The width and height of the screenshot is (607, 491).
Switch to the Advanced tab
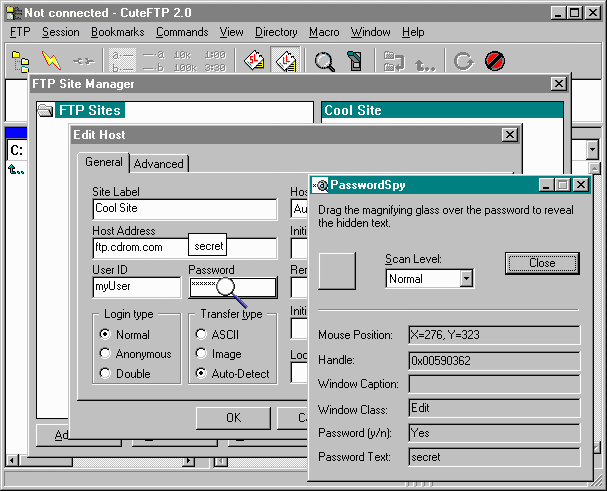pyautogui.click(x=159, y=164)
